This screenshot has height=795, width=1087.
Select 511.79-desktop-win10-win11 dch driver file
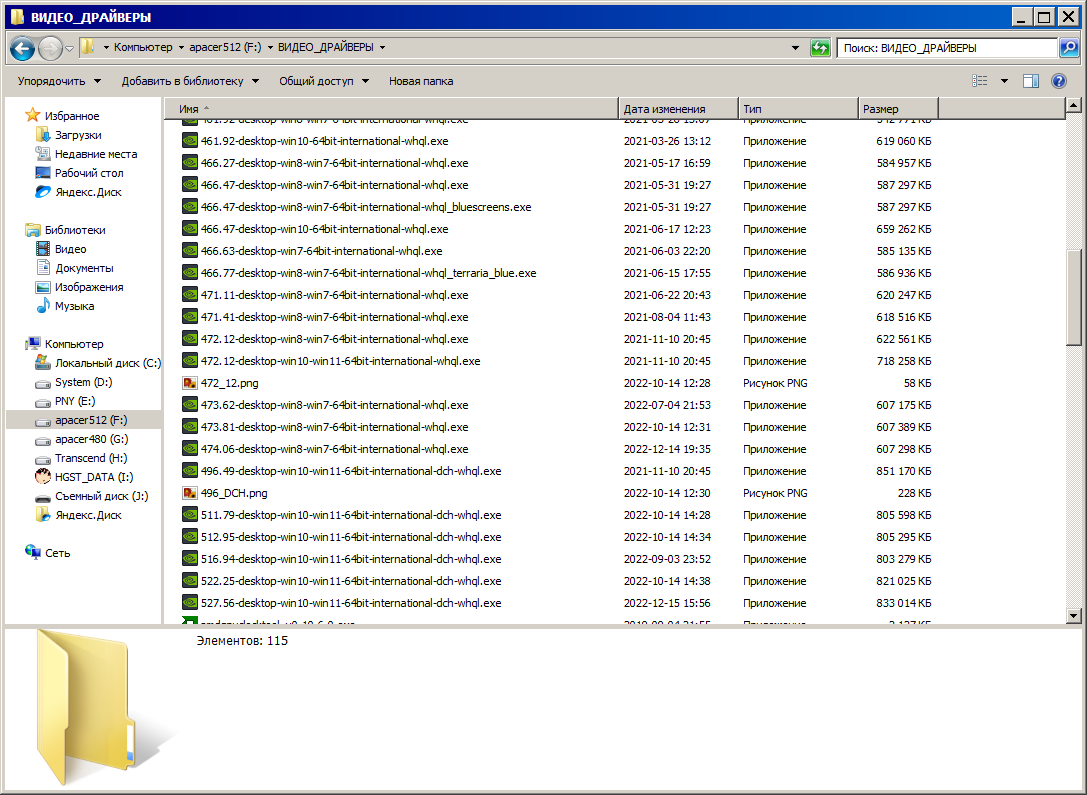pos(351,515)
